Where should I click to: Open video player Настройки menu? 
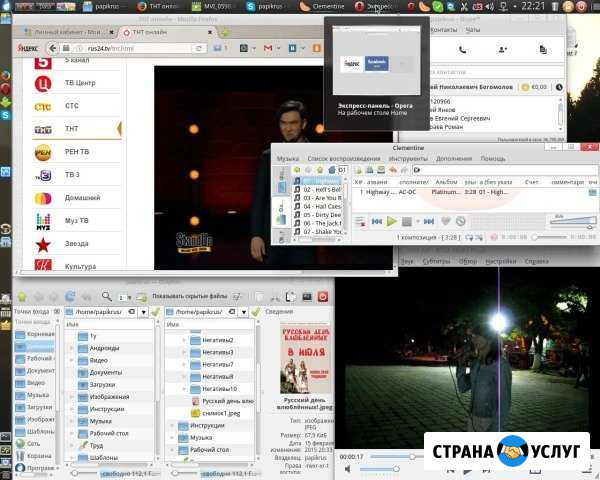click(501, 261)
